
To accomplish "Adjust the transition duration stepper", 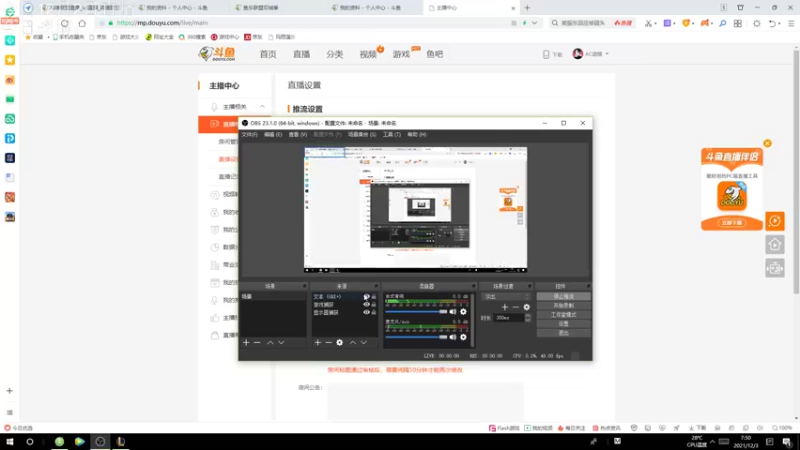I will [528, 317].
